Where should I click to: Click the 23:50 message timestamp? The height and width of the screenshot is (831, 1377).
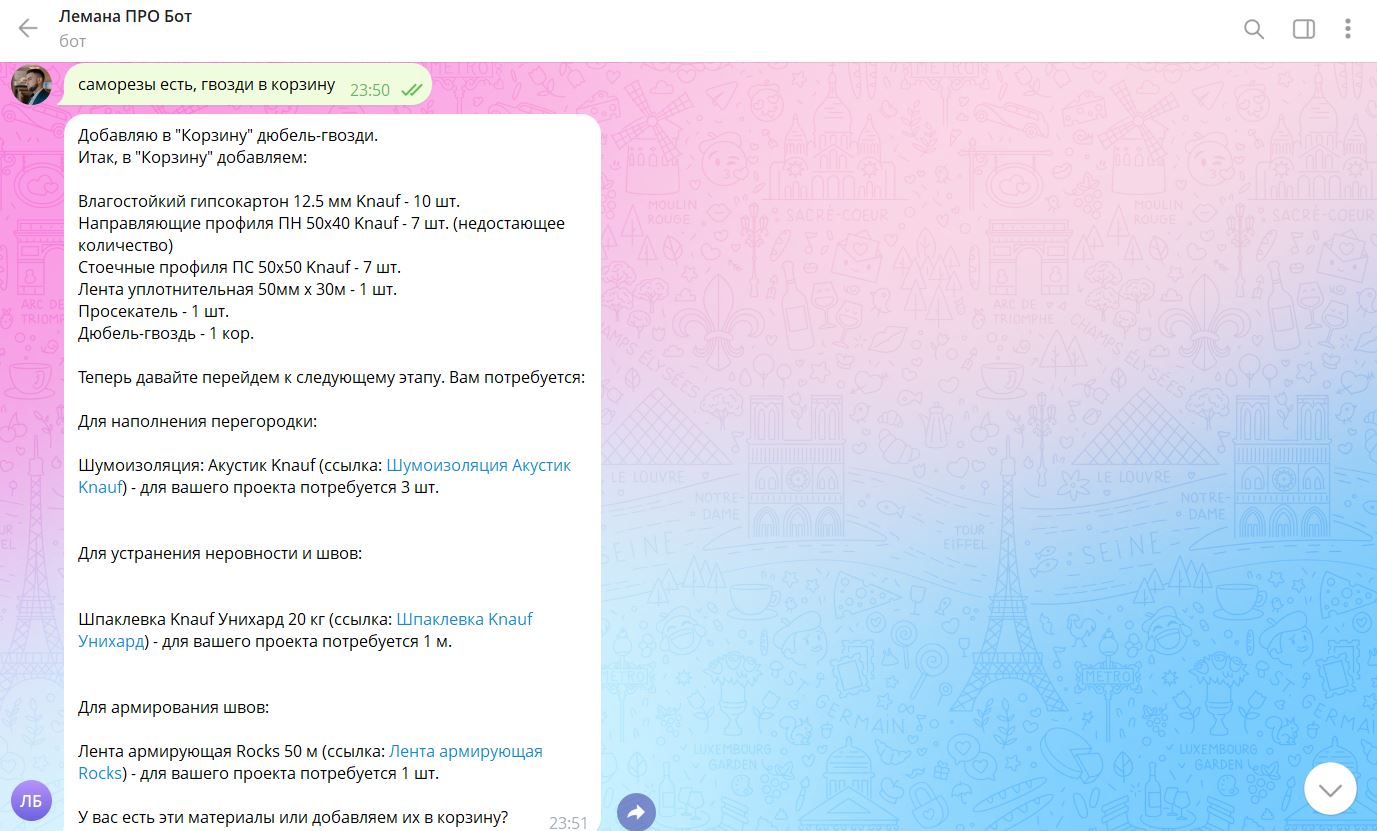click(x=370, y=90)
